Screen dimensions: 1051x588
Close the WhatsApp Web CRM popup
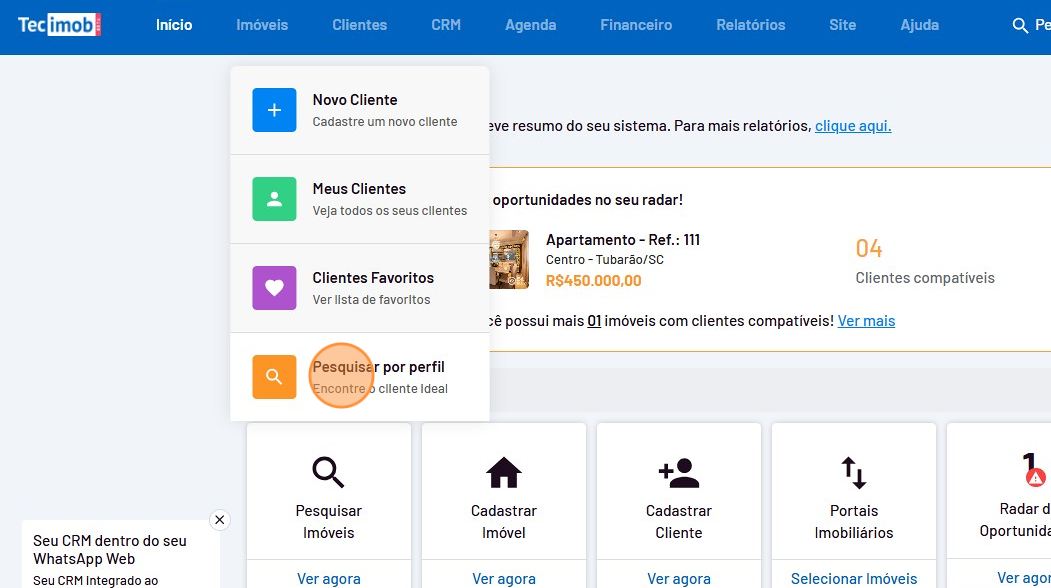(220, 520)
